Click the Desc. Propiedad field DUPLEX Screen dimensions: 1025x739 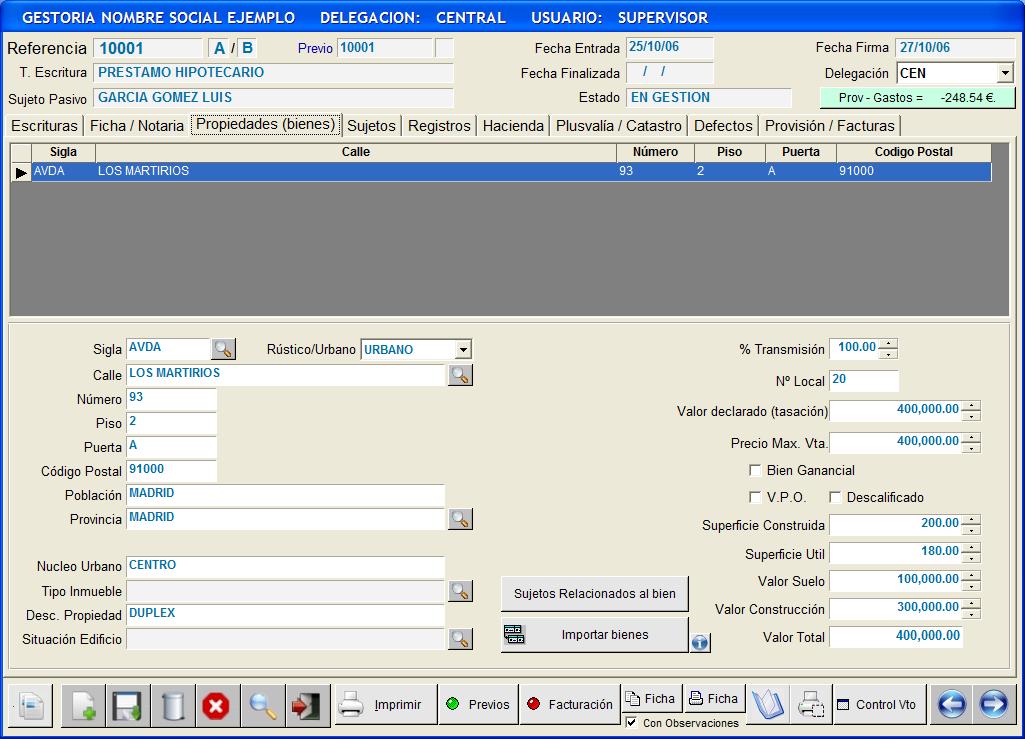(285, 615)
